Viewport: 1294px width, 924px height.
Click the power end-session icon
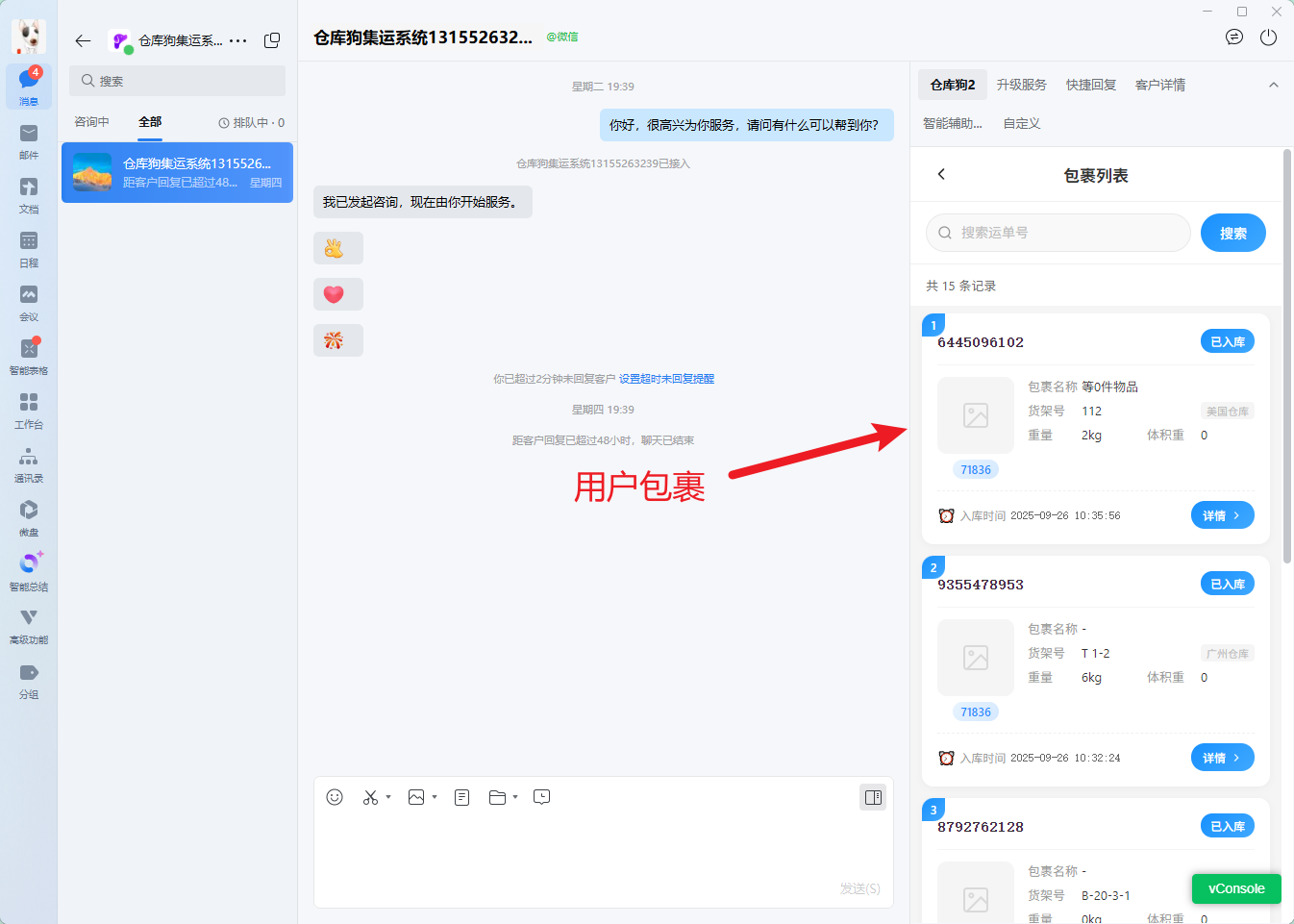[1269, 37]
